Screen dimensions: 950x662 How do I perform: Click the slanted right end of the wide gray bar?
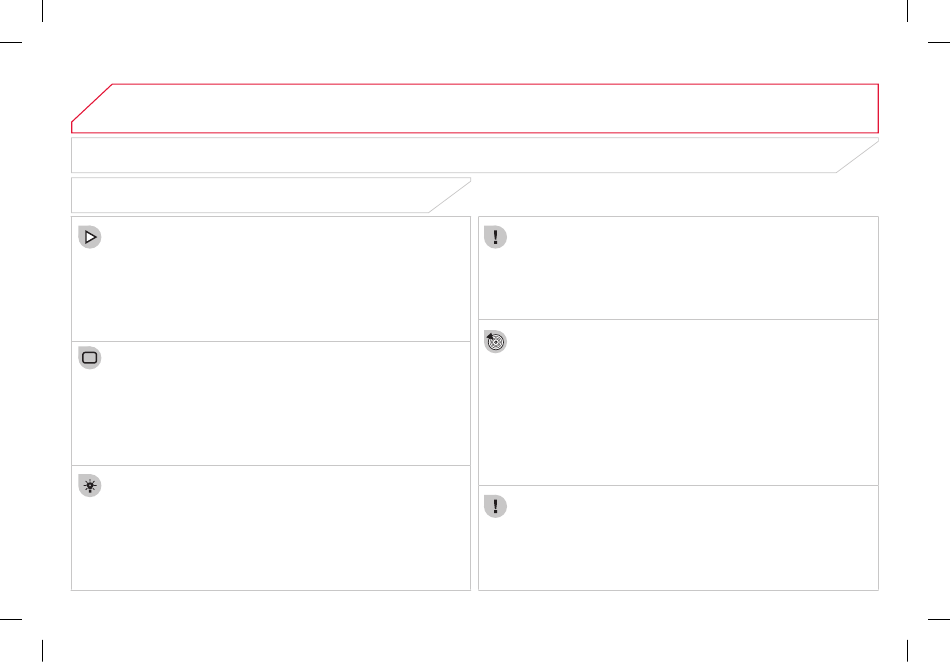point(857,155)
